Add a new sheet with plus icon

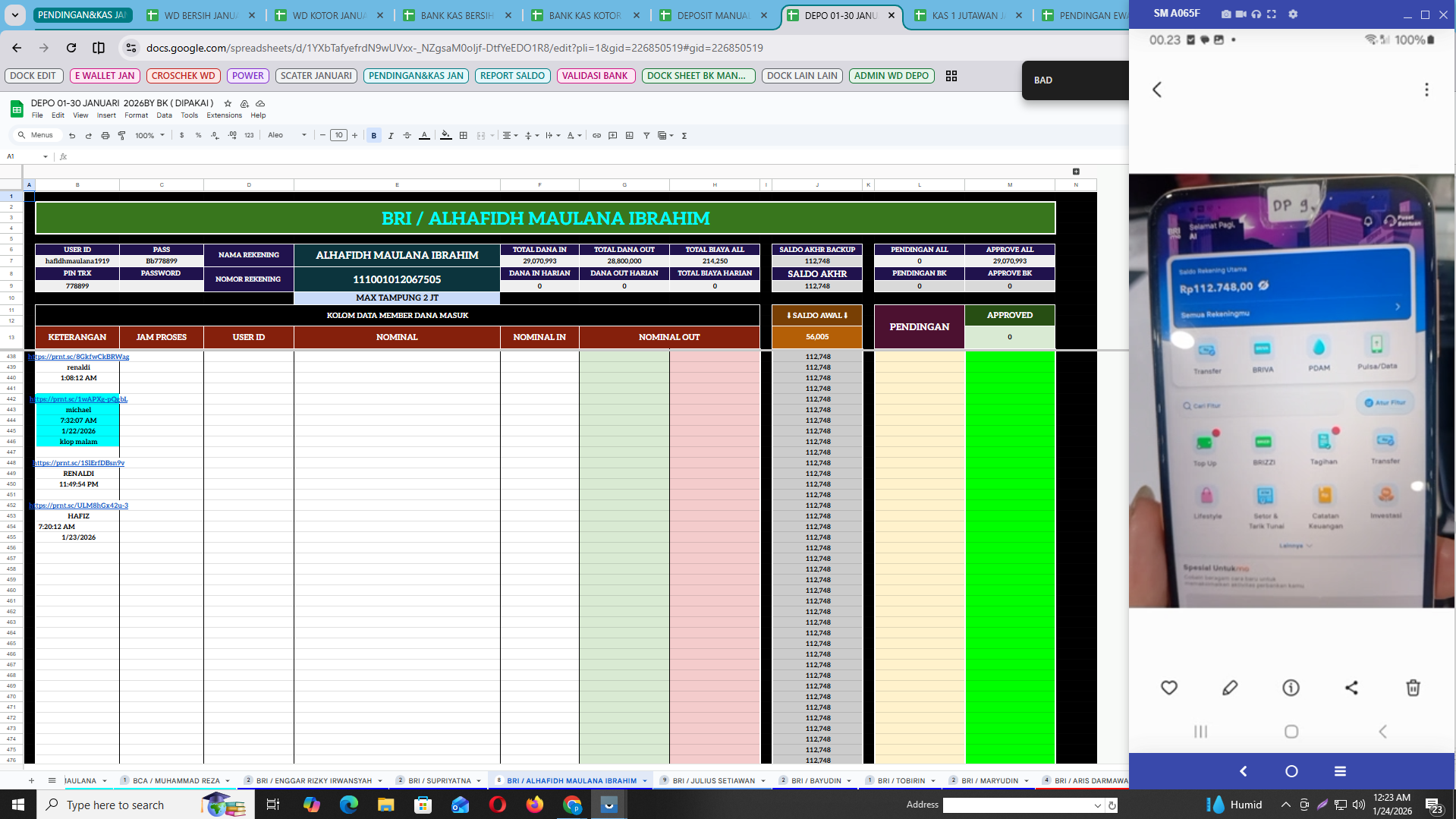[31, 780]
